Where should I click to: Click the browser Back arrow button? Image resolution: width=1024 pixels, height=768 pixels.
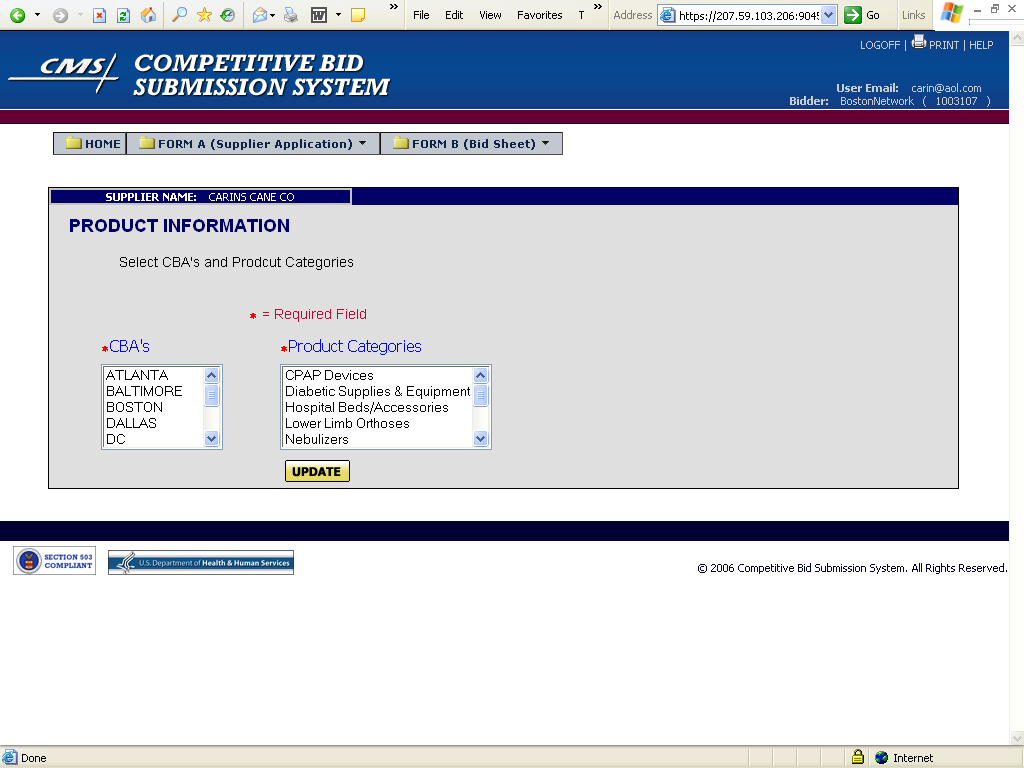click(x=18, y=15)
